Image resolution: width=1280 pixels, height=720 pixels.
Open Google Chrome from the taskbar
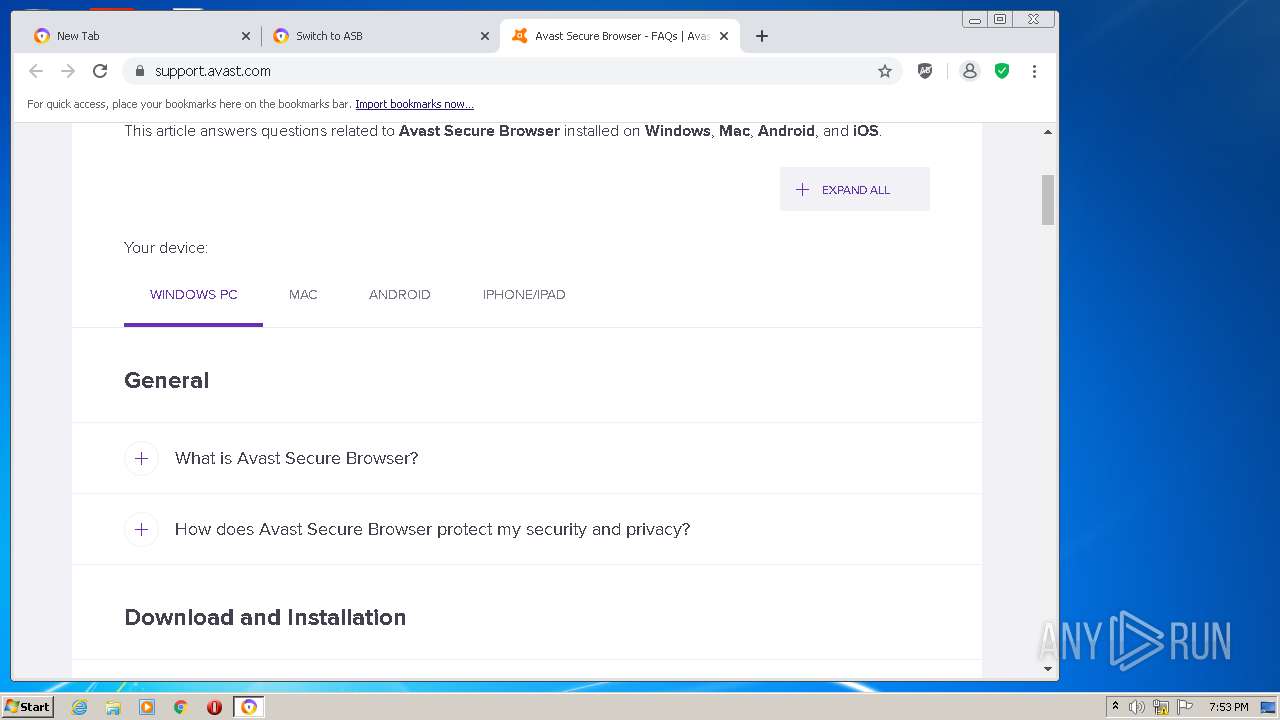pos(181,707)
